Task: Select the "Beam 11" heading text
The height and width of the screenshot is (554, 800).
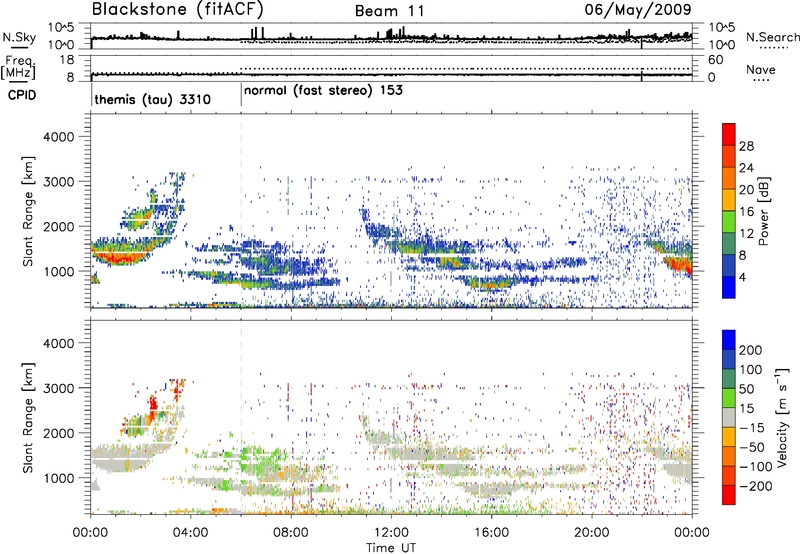Action: (390, 11)
